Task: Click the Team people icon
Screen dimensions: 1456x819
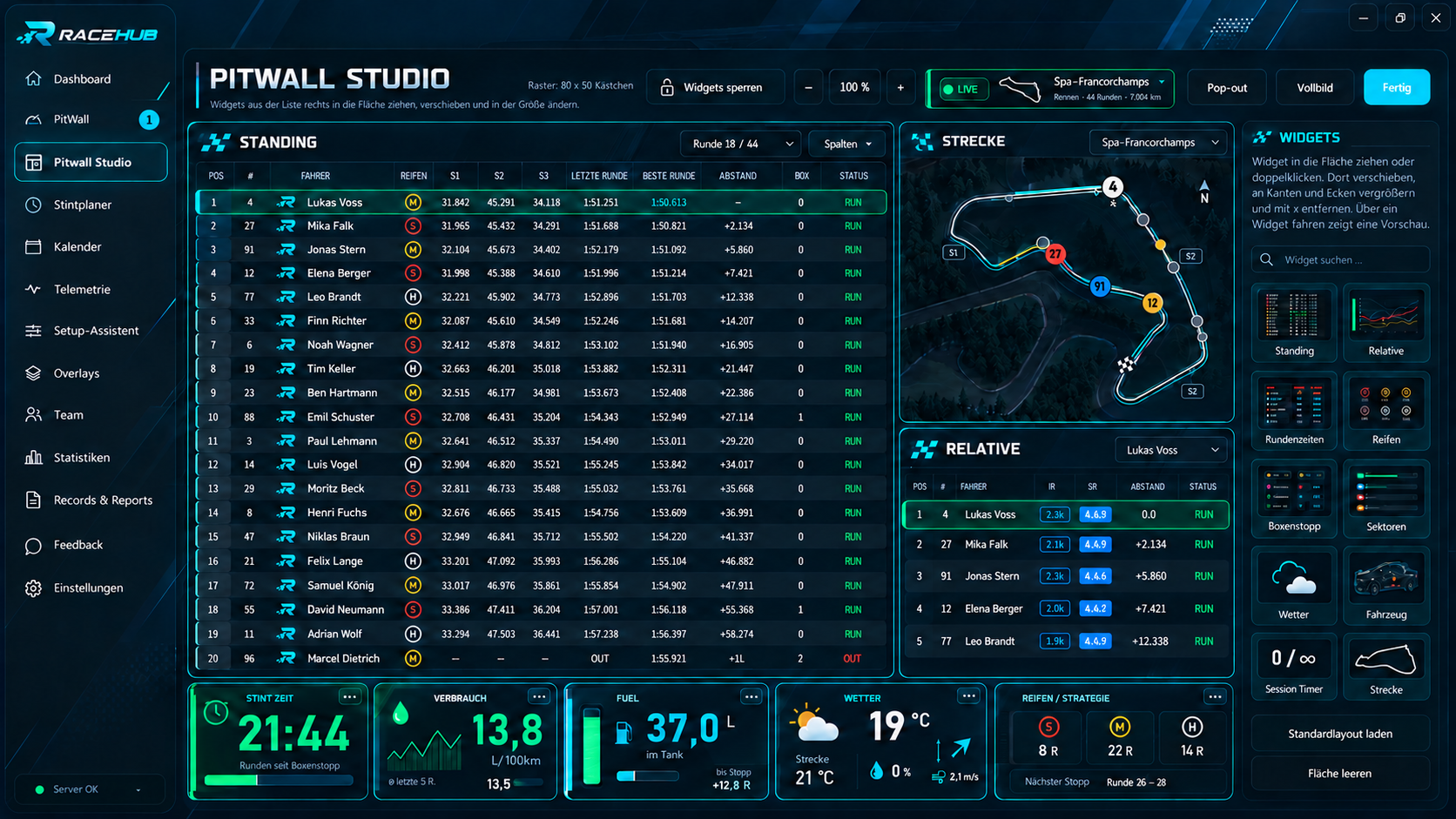Action: pyautogui.click(x=33, y=415)
